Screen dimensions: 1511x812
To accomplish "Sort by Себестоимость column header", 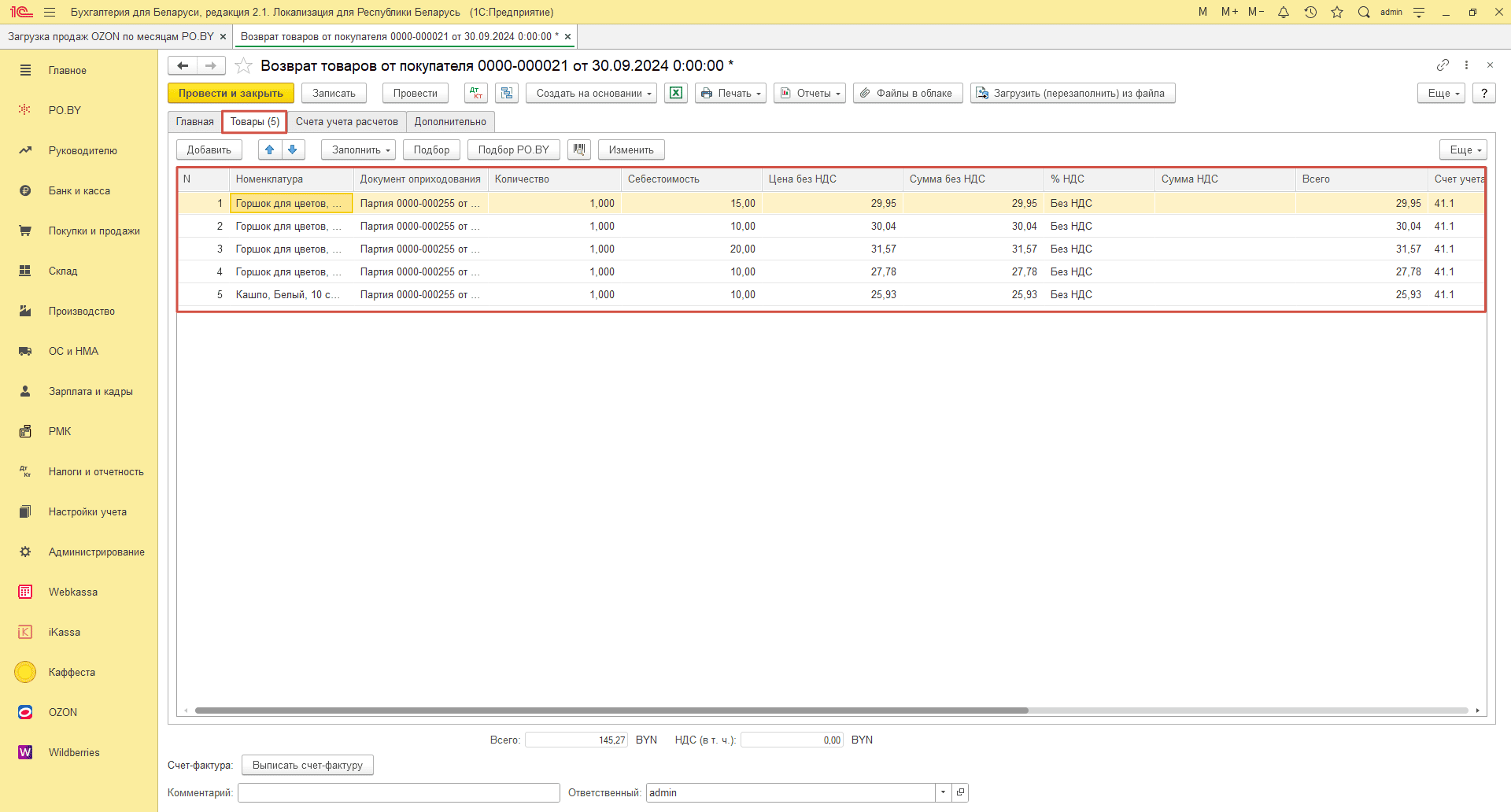I will pyautogui.click(x=691, y=179).
